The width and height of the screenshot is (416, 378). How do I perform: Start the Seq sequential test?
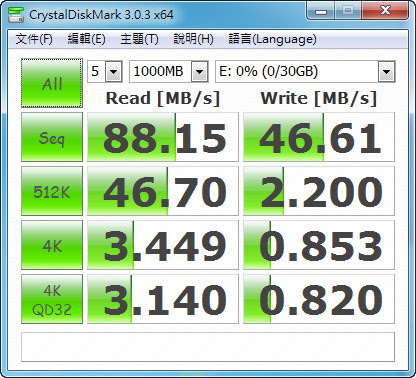click(x=52, y=137)
